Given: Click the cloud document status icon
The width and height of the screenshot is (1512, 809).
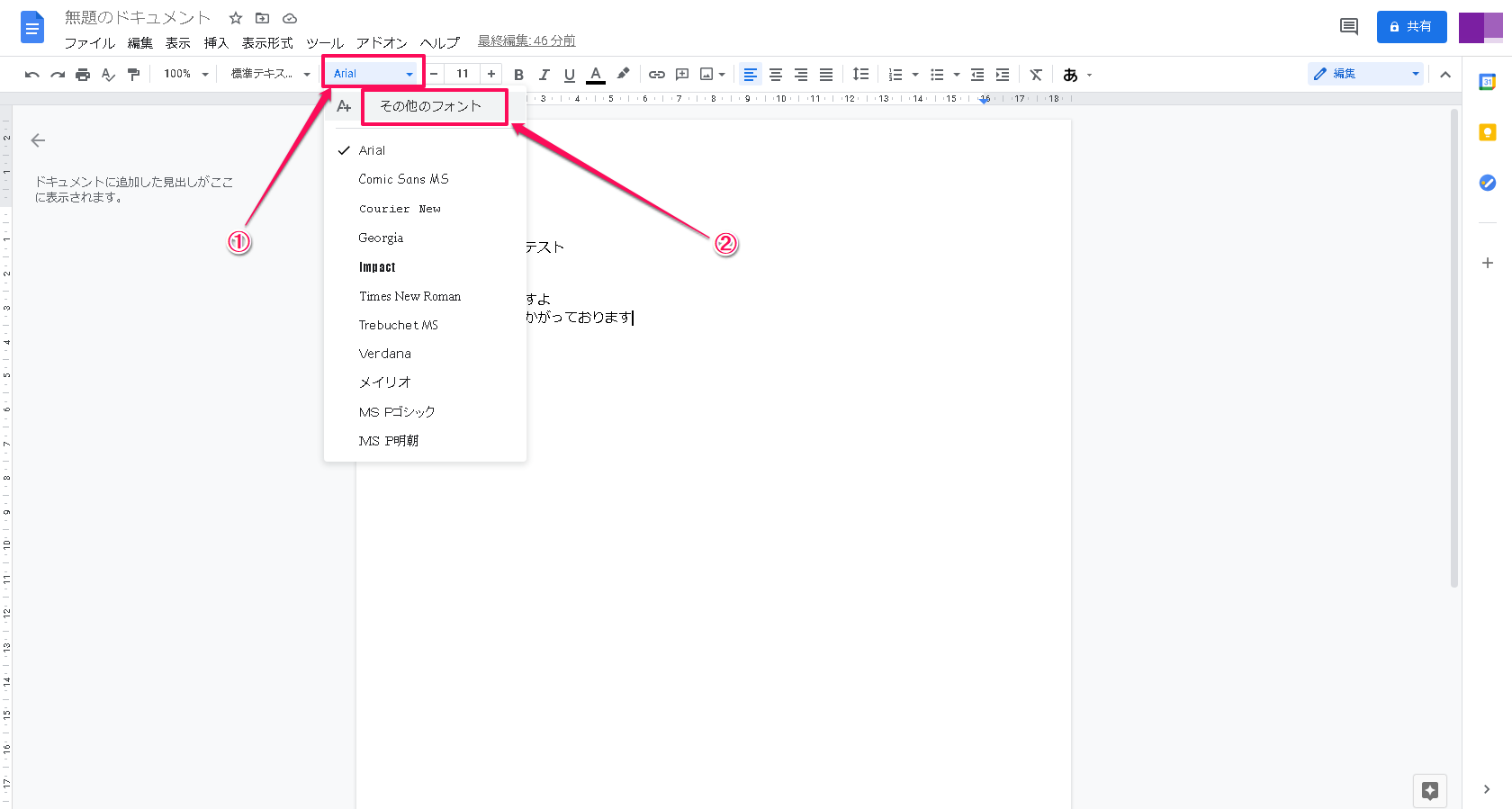Looking at the screenshot, I should 290,18.
